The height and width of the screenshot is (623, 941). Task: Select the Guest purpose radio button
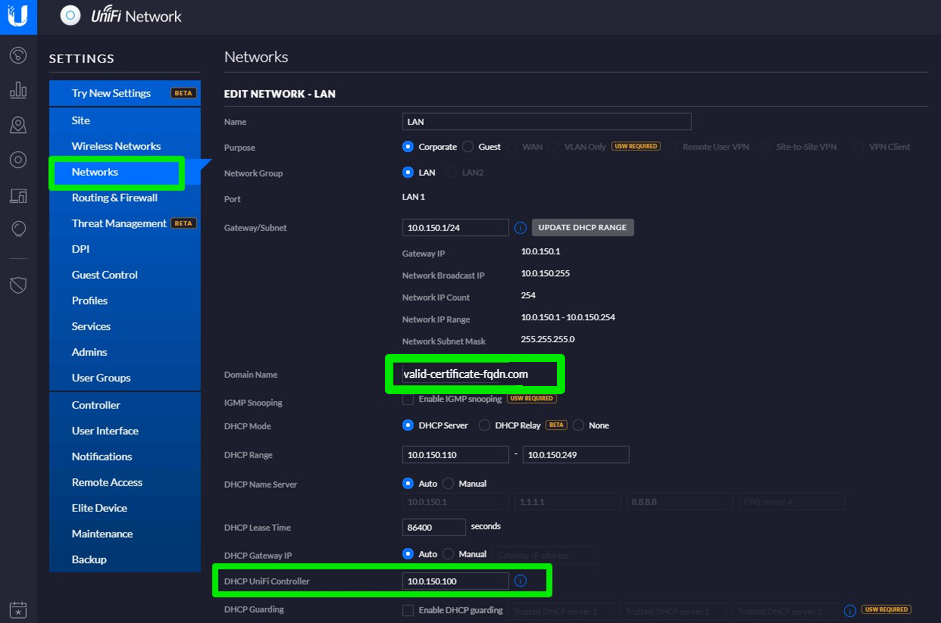pyautogui.click(x=468, y=147)
